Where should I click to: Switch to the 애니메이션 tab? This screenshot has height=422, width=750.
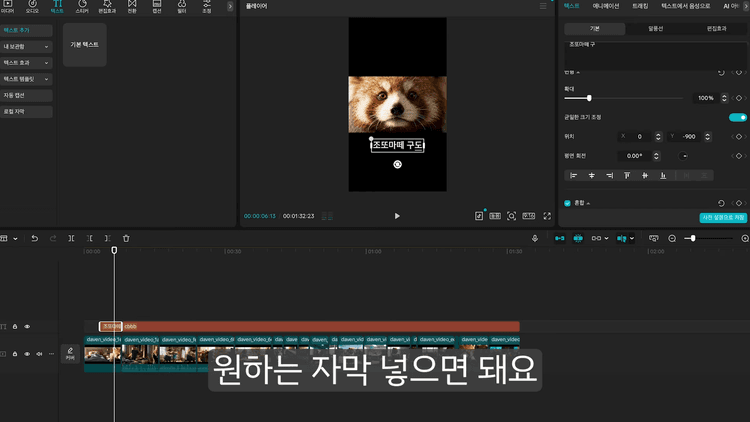(x=607, y=6)
